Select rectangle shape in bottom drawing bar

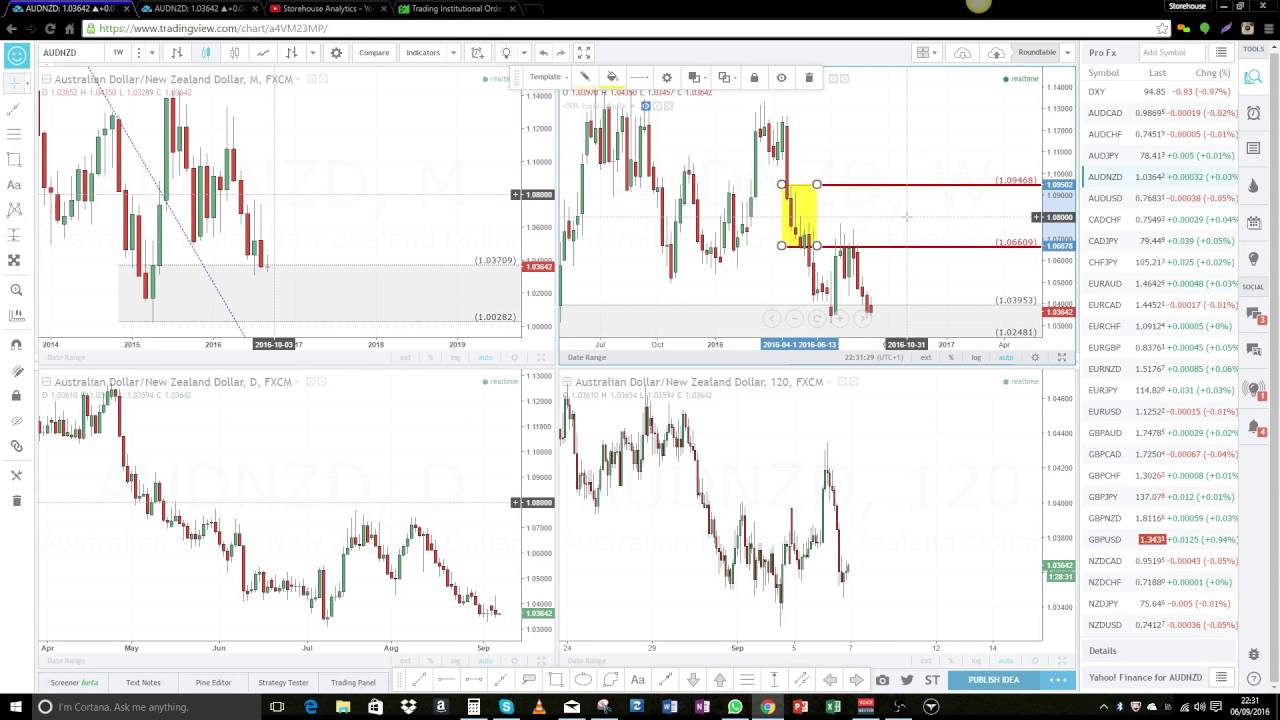click(555, 680)
